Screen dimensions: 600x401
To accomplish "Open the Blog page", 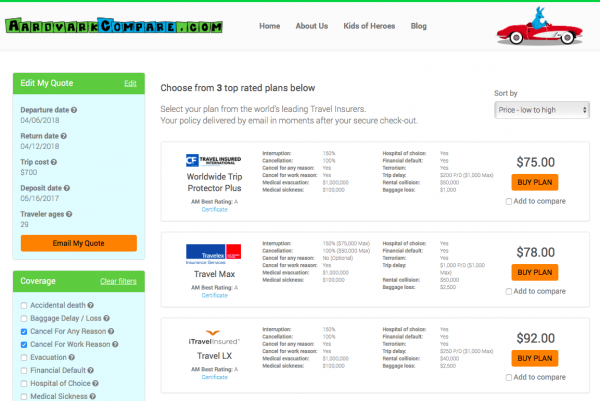I will tap(418, 26).
